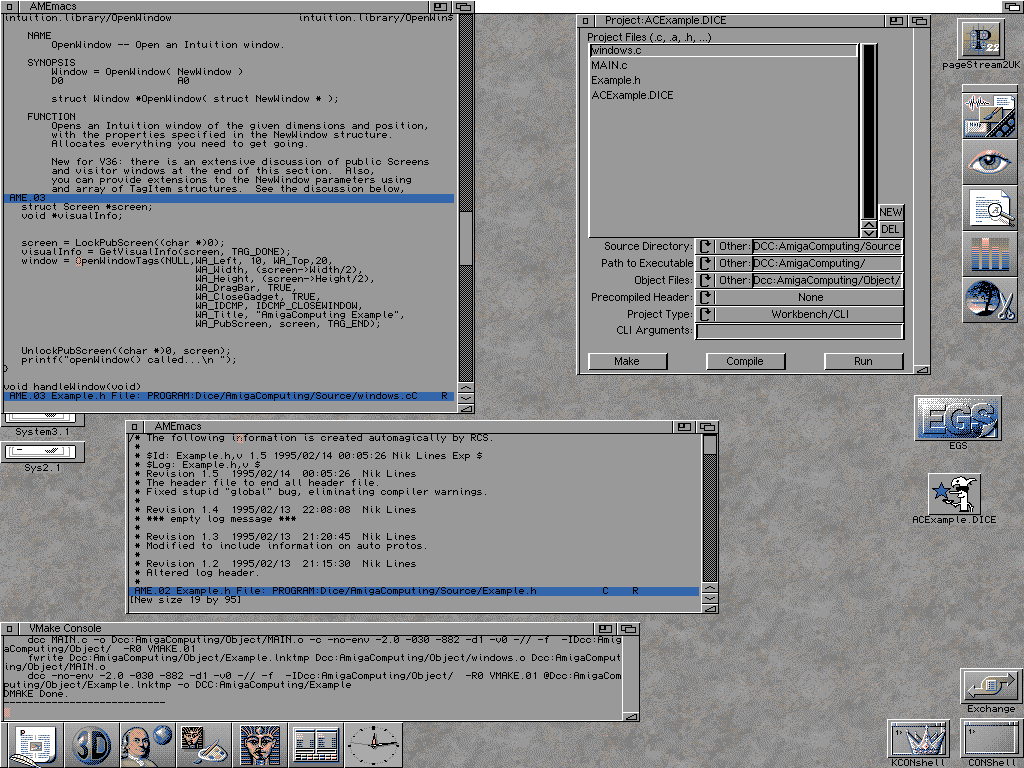Click the Compile button
The height and width of the screenshot is (768, 1024).
tap(745, 361)
